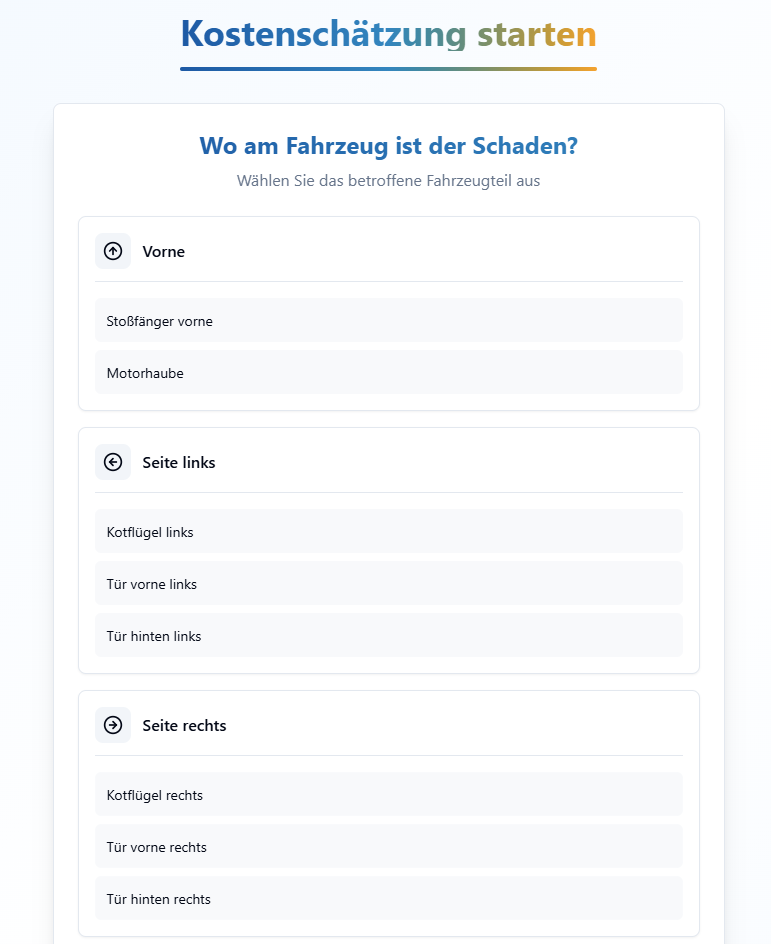Click the question heading about Schaden location

click(x=388, y=146)
